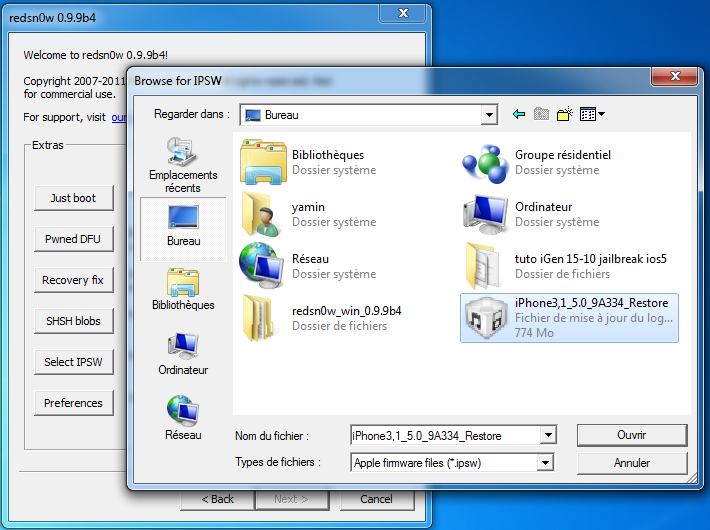Select Bureau in the places sidebar
This screenshot has height=530, width=710.
(183, 228)
